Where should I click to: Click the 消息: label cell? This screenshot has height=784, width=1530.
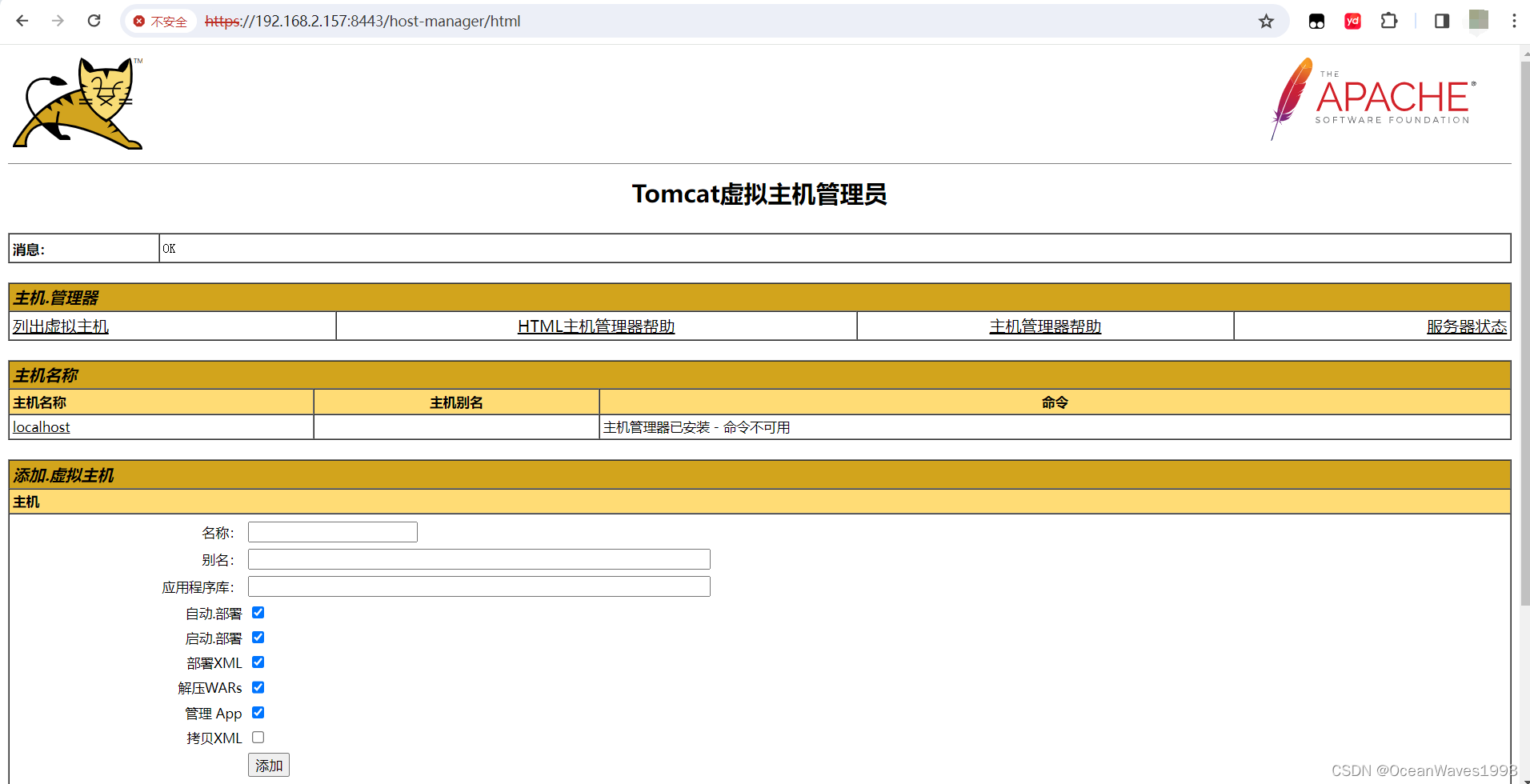(84, 249)
